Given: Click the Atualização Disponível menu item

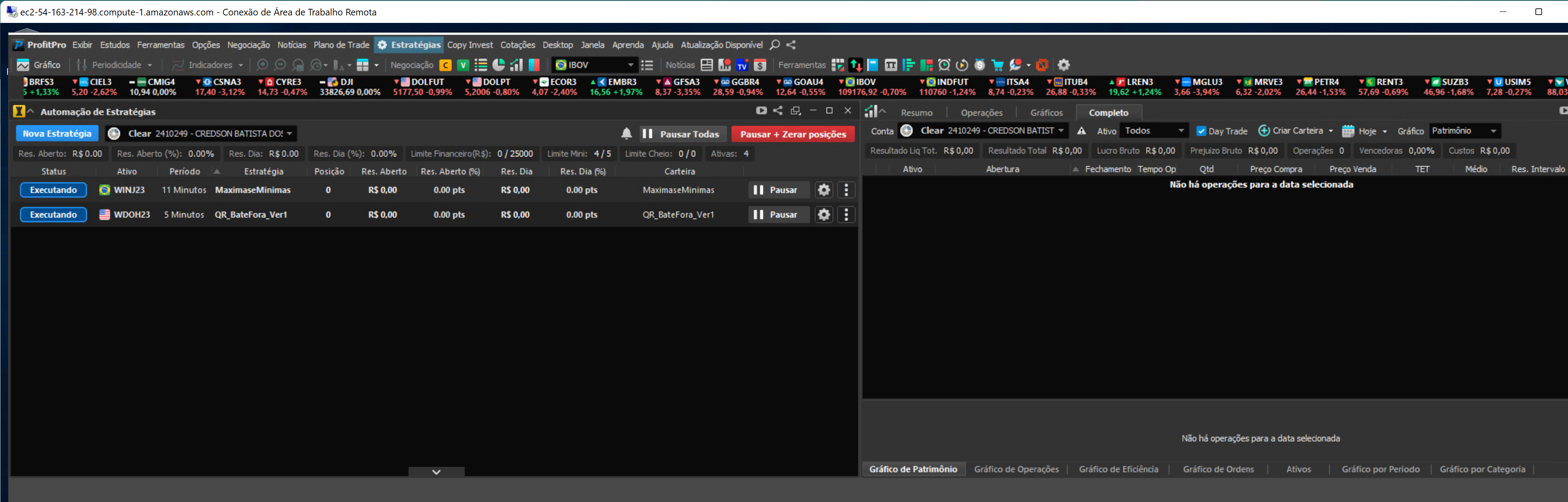Looking at the screenshot, I should (x=721, y=45).
